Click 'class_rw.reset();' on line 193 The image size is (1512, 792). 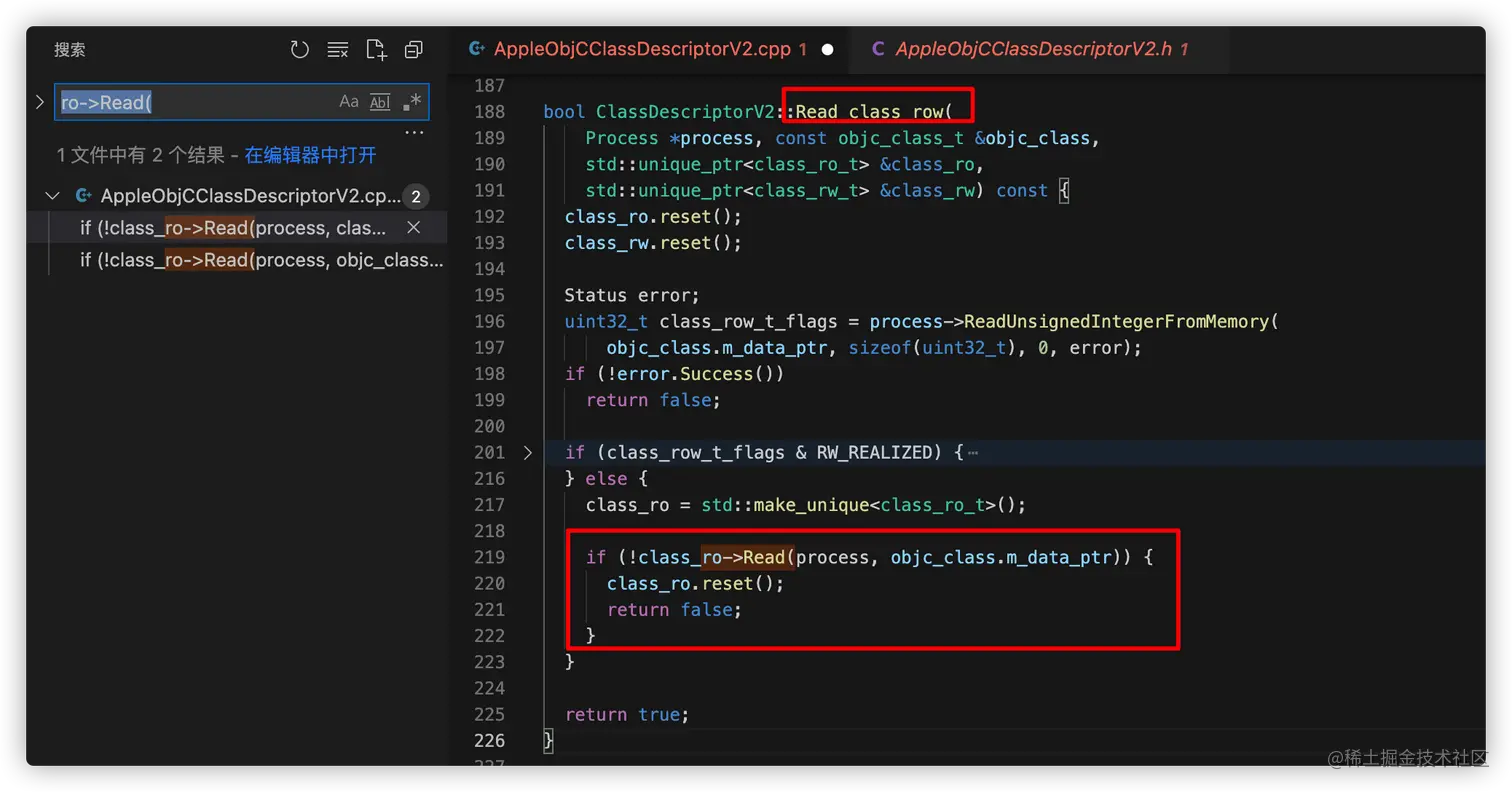(653, 243)
